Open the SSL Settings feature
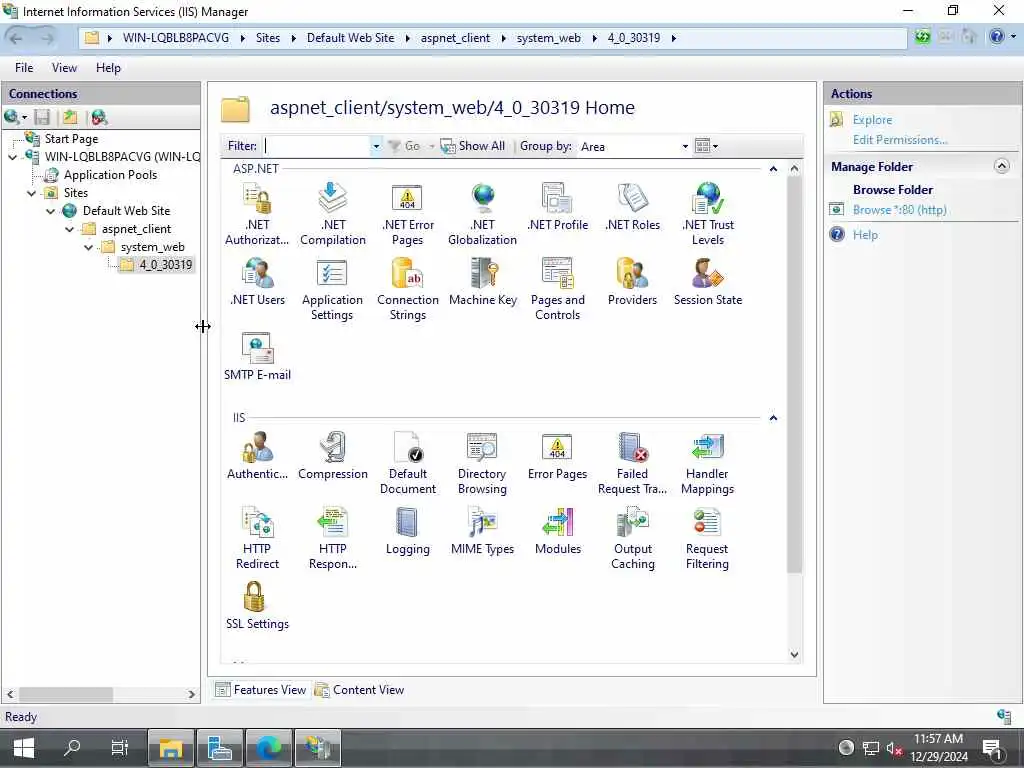Screen dimensions: 1024x768 [x=257, y=607]
